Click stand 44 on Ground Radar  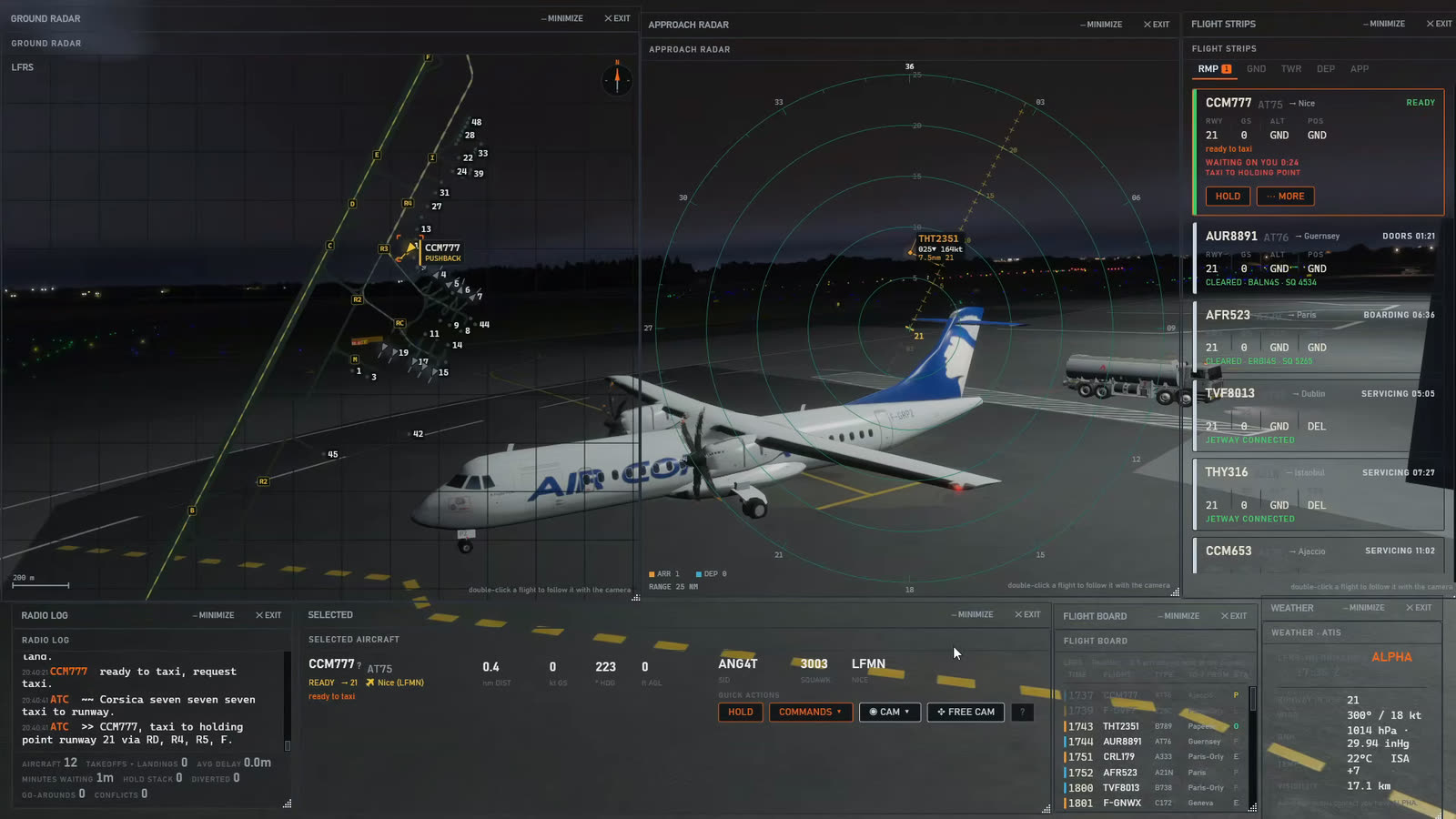tap(484, 324)
